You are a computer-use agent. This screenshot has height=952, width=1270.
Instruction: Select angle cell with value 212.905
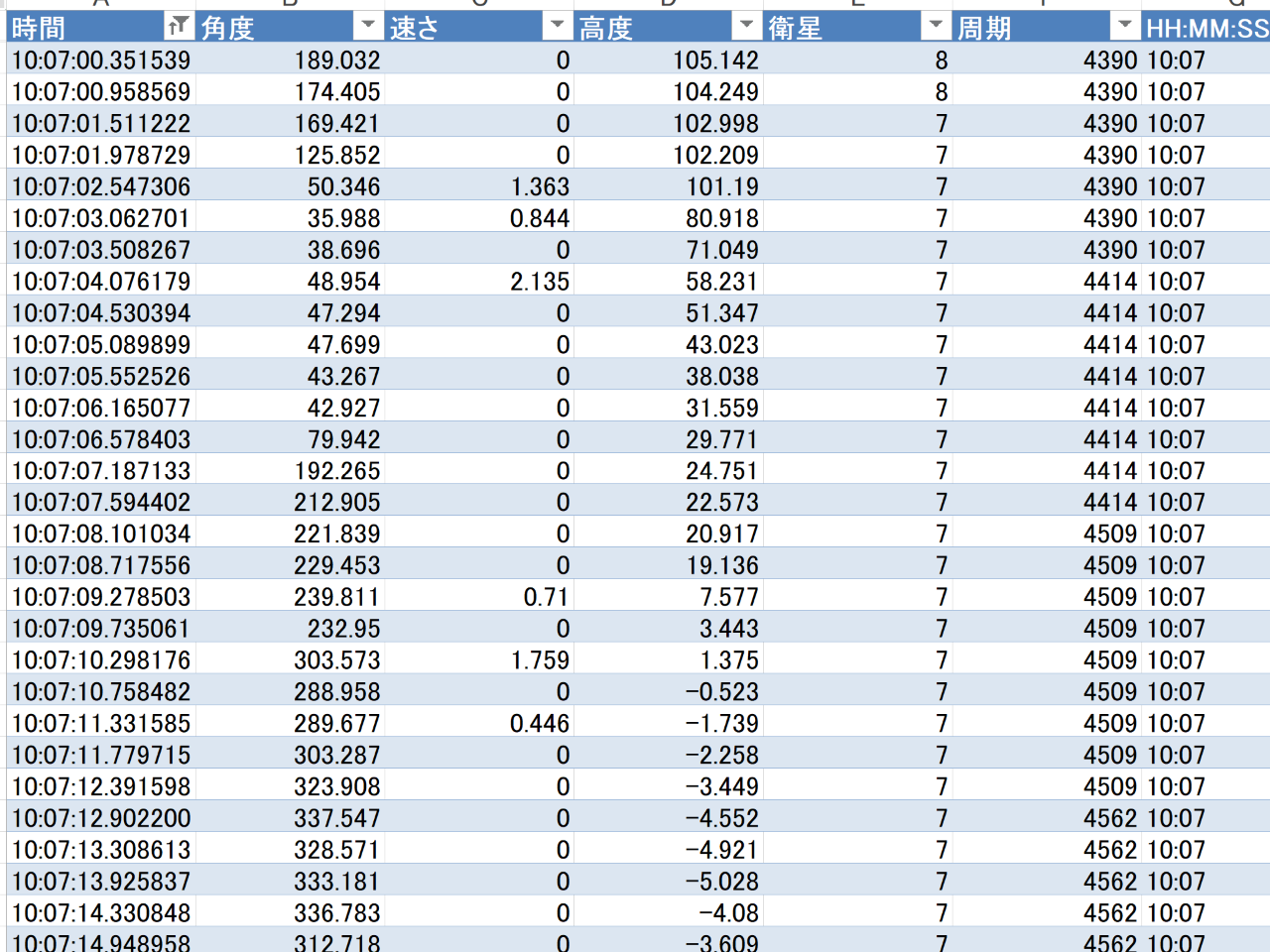click(x=336, y=503)
